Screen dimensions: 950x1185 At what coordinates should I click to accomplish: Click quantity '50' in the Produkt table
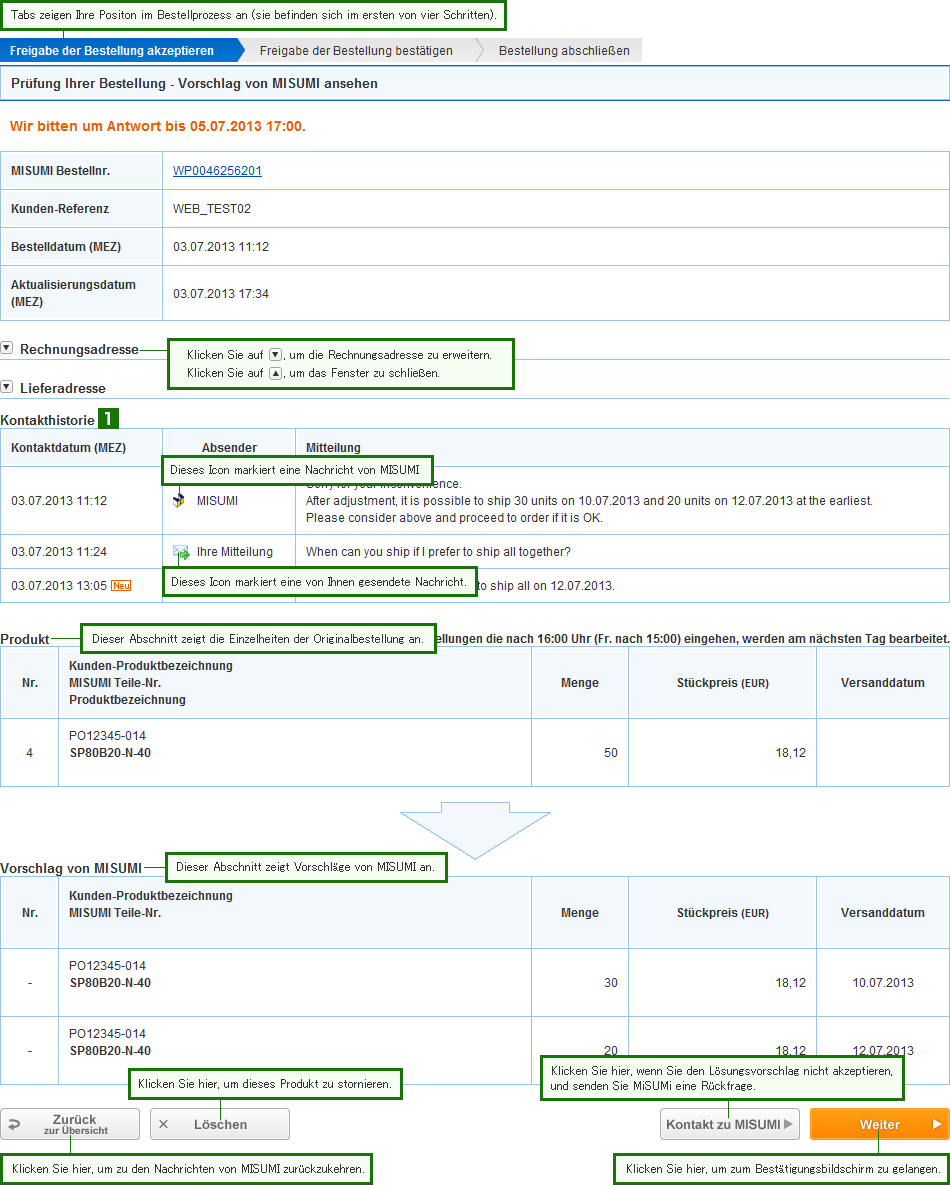(611, 753)
